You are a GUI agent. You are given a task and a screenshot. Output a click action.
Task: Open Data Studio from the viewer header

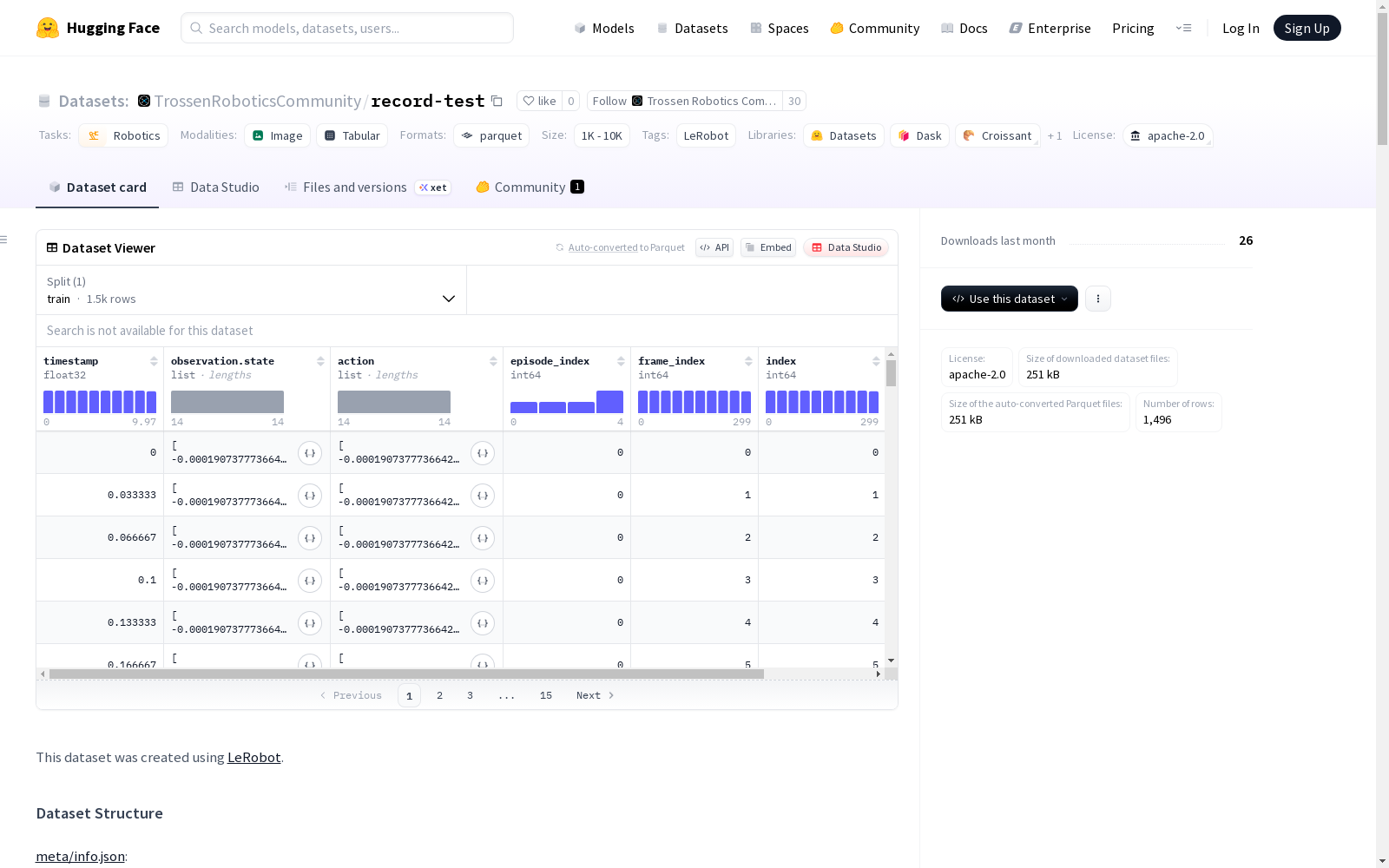[846, 247]
